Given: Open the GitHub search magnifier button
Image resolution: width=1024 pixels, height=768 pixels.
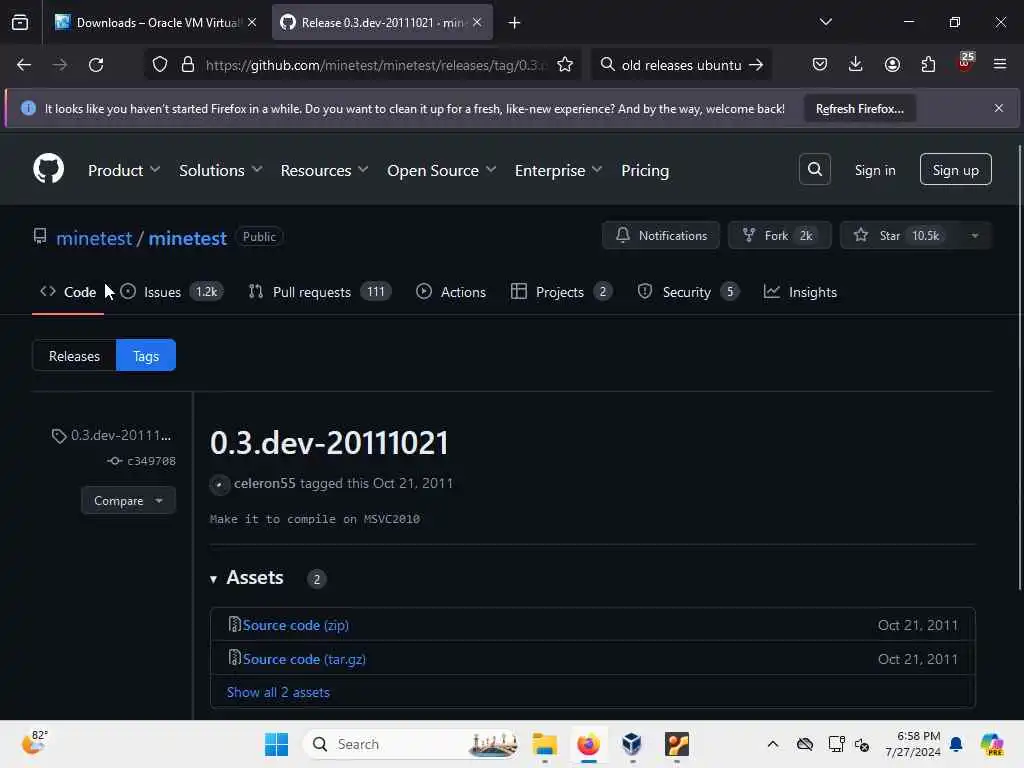Looking at the screenshot, I should 814,169.
